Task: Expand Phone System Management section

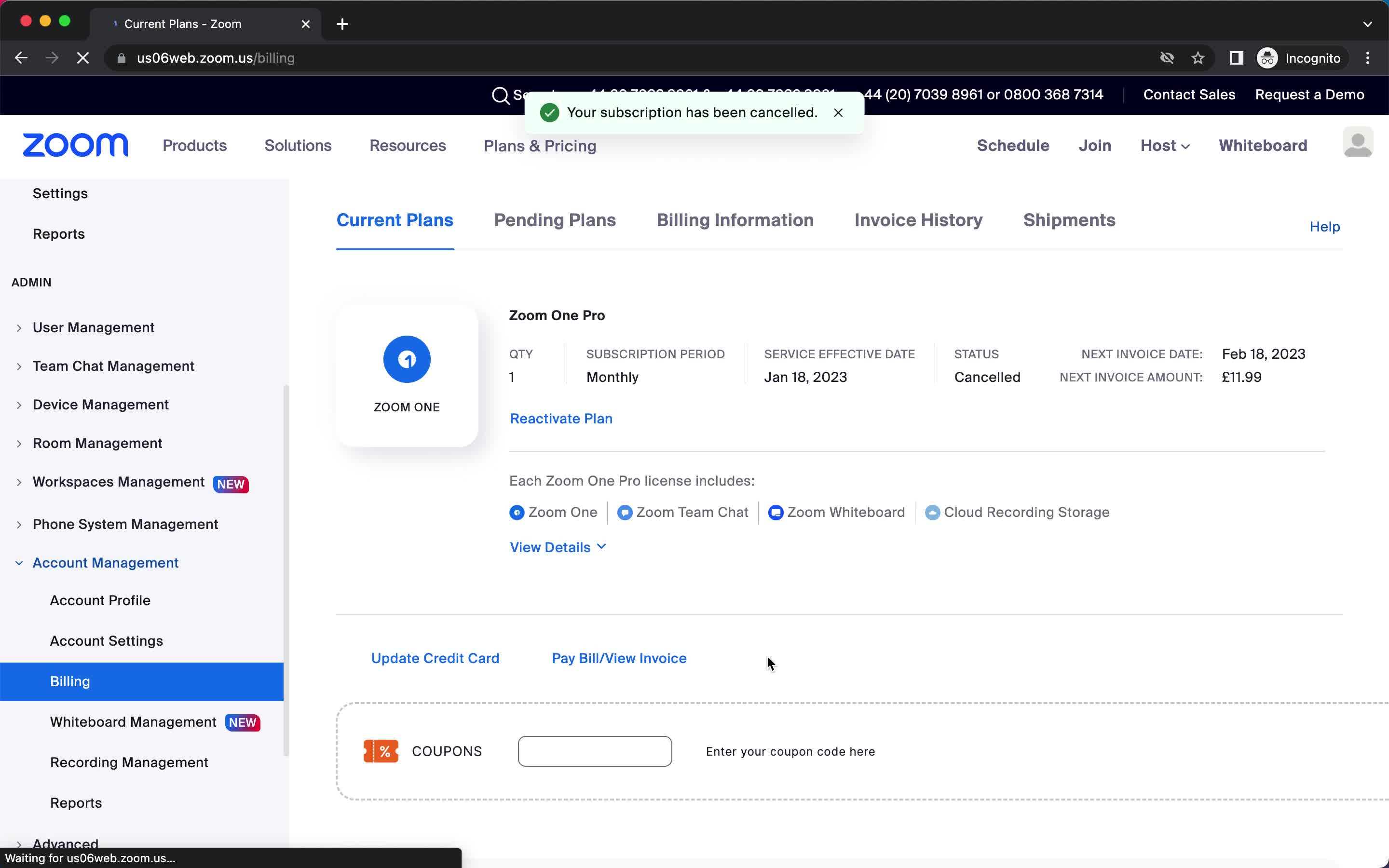Action: (x=19, y=525)
